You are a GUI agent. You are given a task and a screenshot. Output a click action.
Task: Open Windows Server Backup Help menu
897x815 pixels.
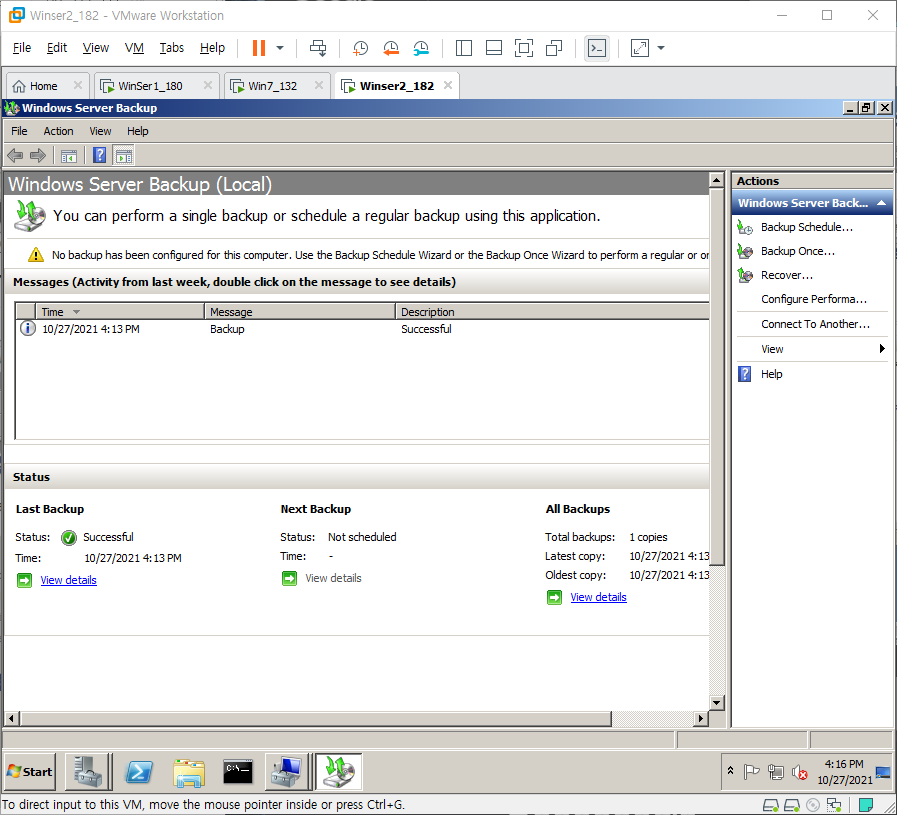tap(137, 131)
